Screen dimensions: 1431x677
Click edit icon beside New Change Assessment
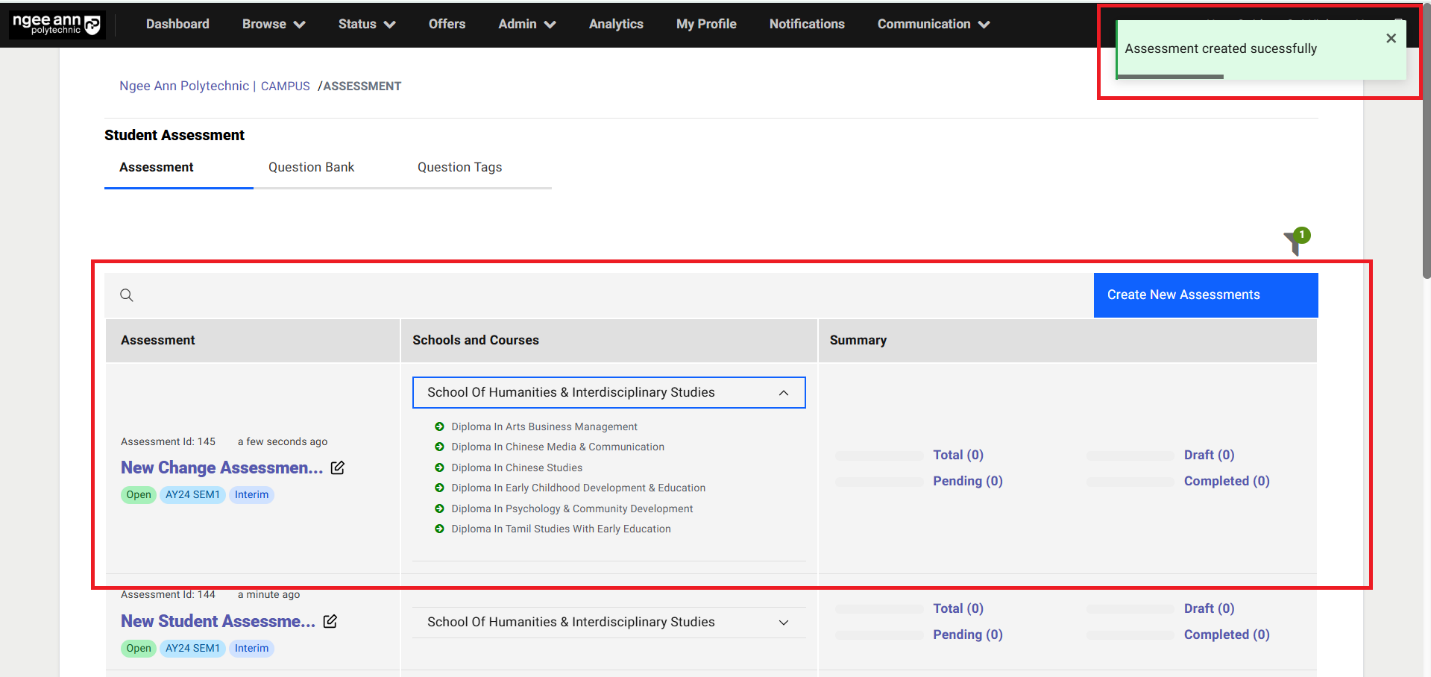(x=338, y=468)
